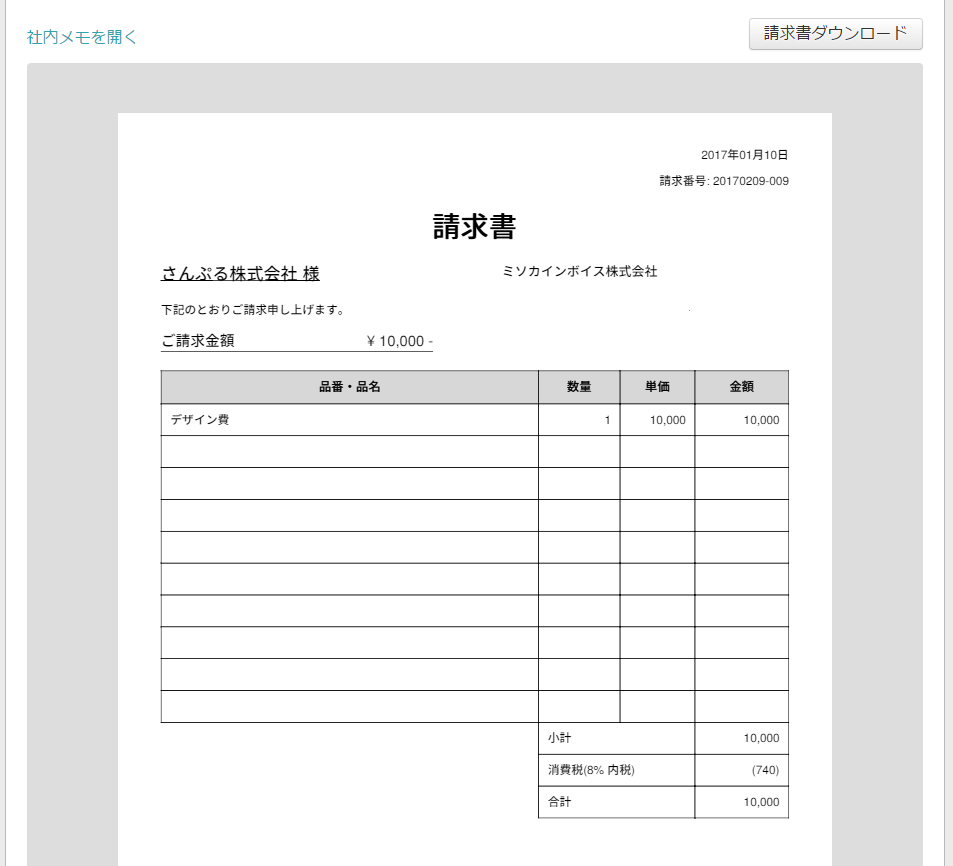
Task: Select the デザイン費 item cell
Action: pyautogui.click(x=200, y=420)
